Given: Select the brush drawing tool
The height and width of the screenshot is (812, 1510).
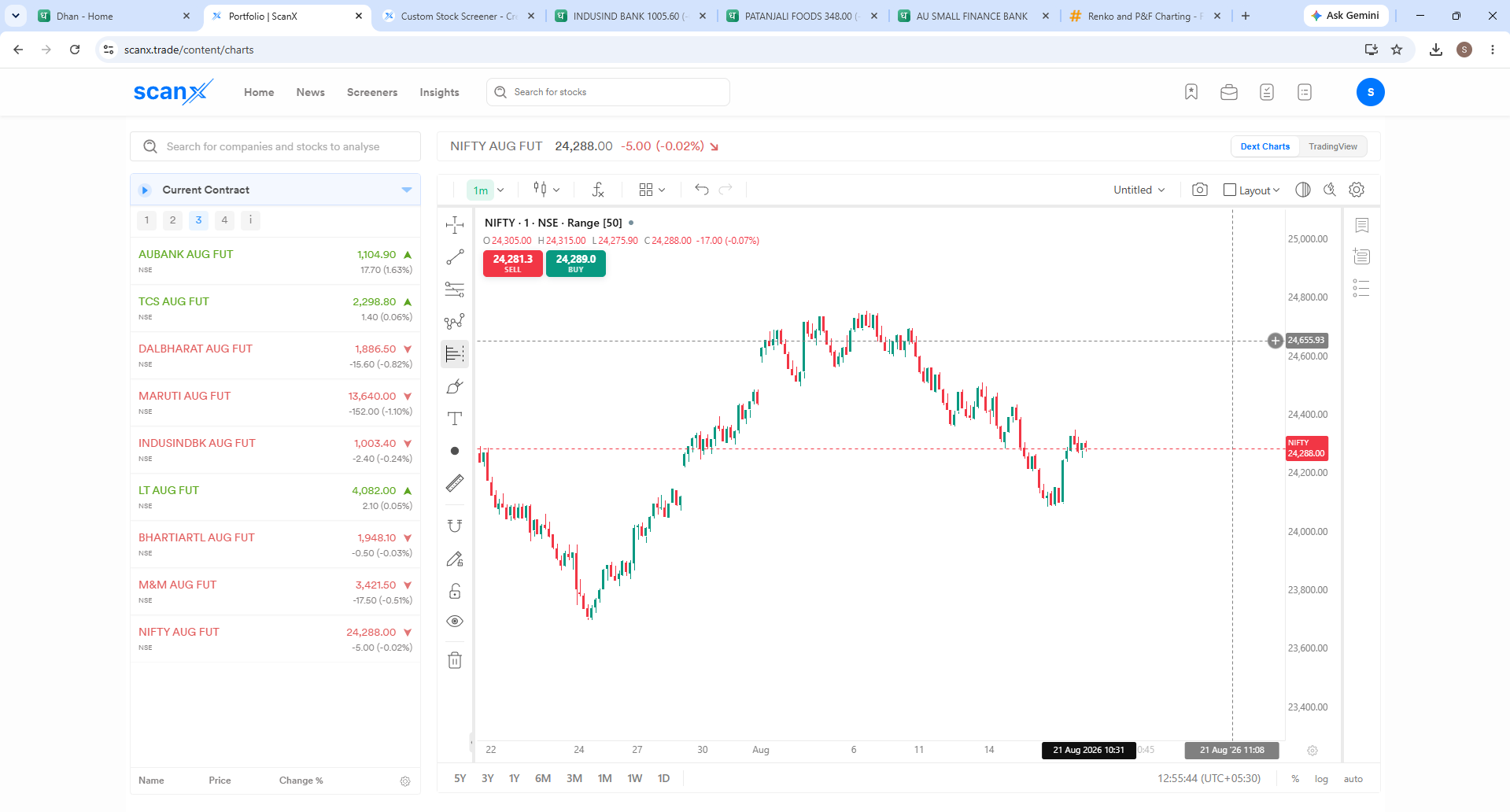Looking at the screenshot, I should (455, 386).
